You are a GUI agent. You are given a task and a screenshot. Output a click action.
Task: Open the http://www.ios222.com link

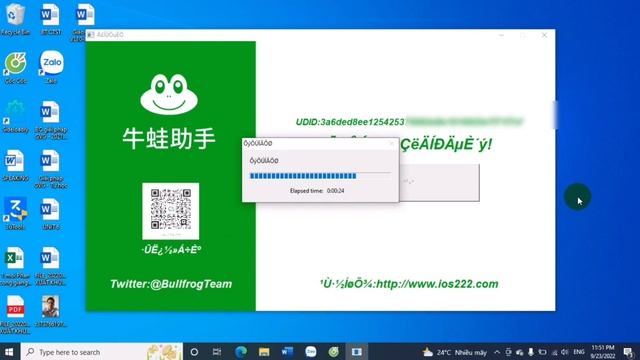coord(437,284)
